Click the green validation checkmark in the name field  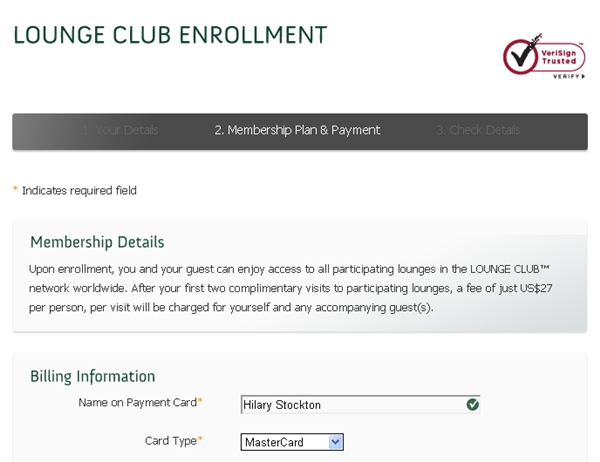pos(473,404)
